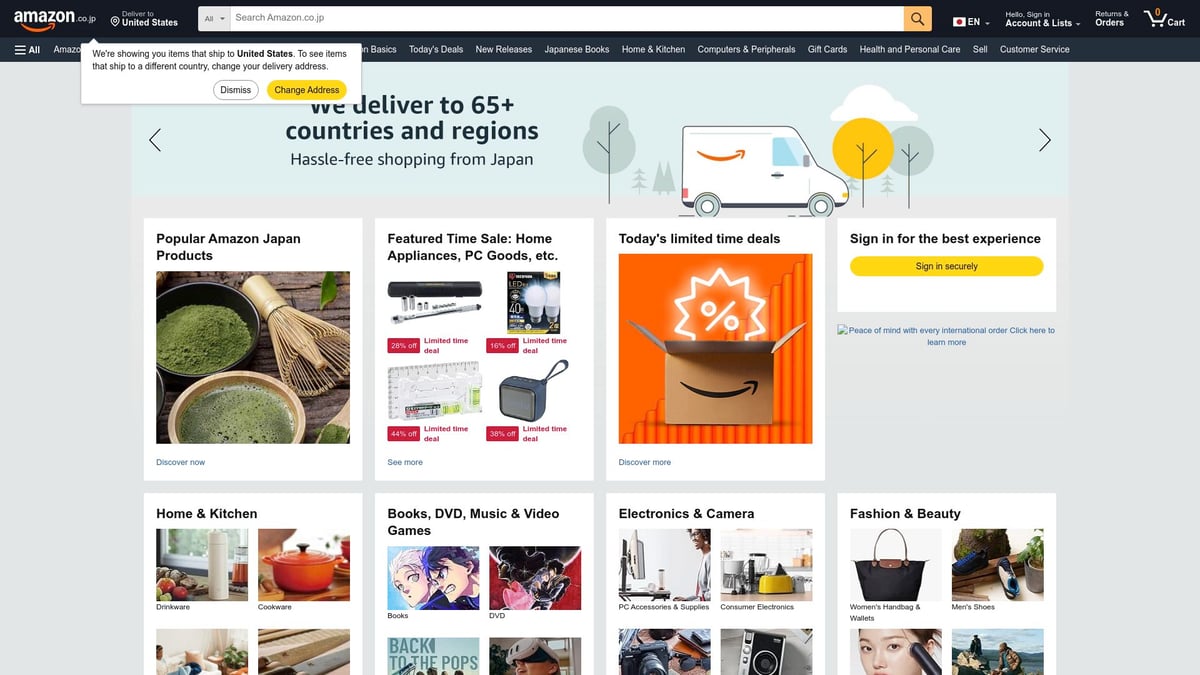This screenshot has width=1200, height=675.
Task: Click the Search Amazon.co.jp input field
Action: [x=567, y=19]
